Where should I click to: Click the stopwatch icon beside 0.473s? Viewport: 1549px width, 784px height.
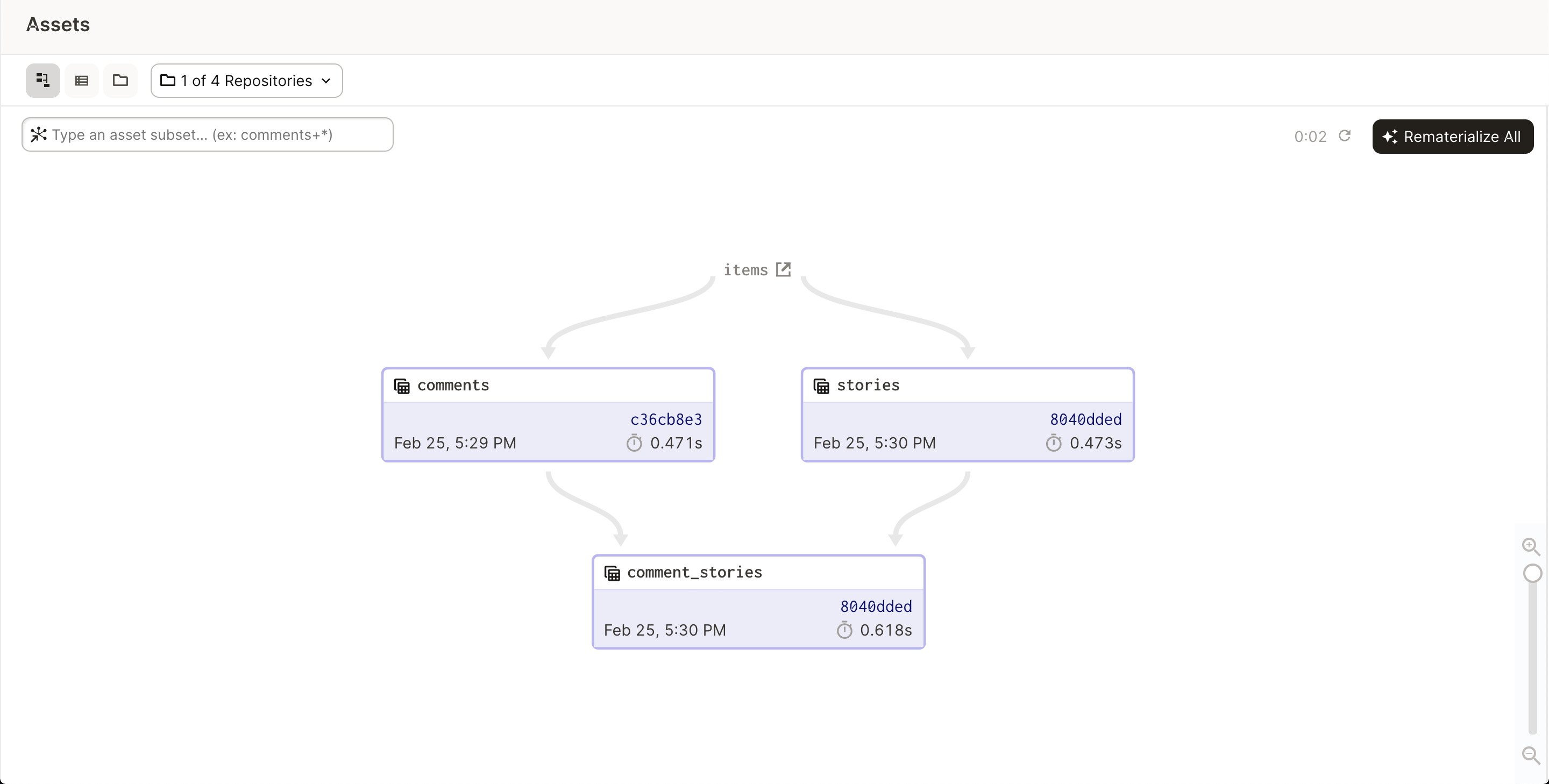click(1054, 443)
